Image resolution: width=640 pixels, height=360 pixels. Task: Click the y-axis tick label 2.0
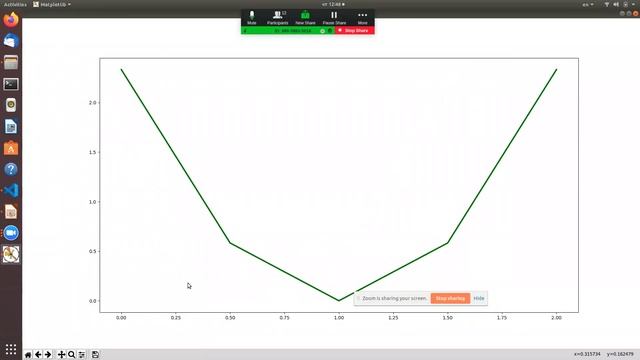(x=92, y=103)
